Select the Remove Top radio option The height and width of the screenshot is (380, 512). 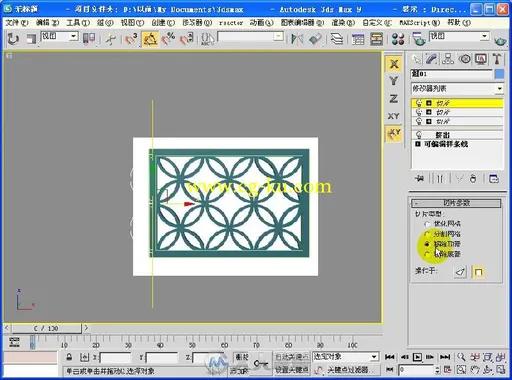click(427, 244)
